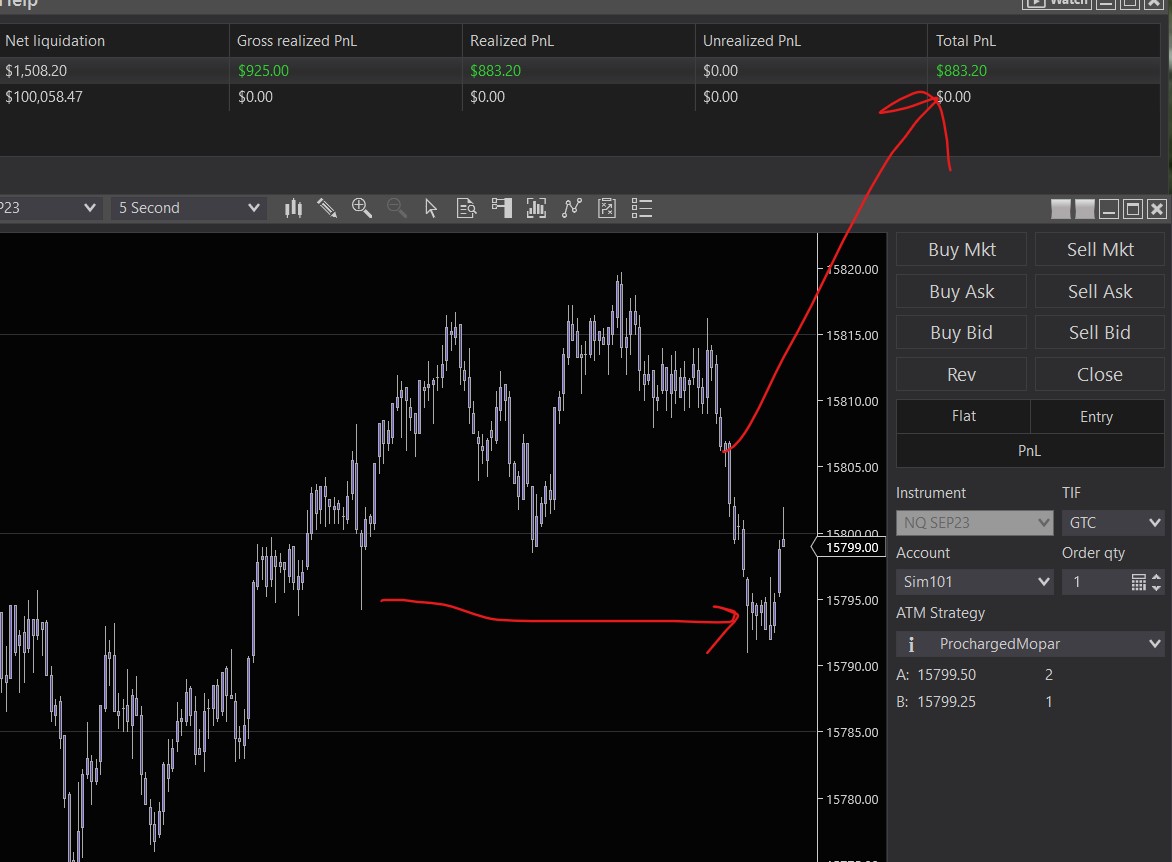Image resolution: width=1172 pixels, height=862 pixels.
Task: Click the 15799.00 current price marker
Action: tap(848, 547)
